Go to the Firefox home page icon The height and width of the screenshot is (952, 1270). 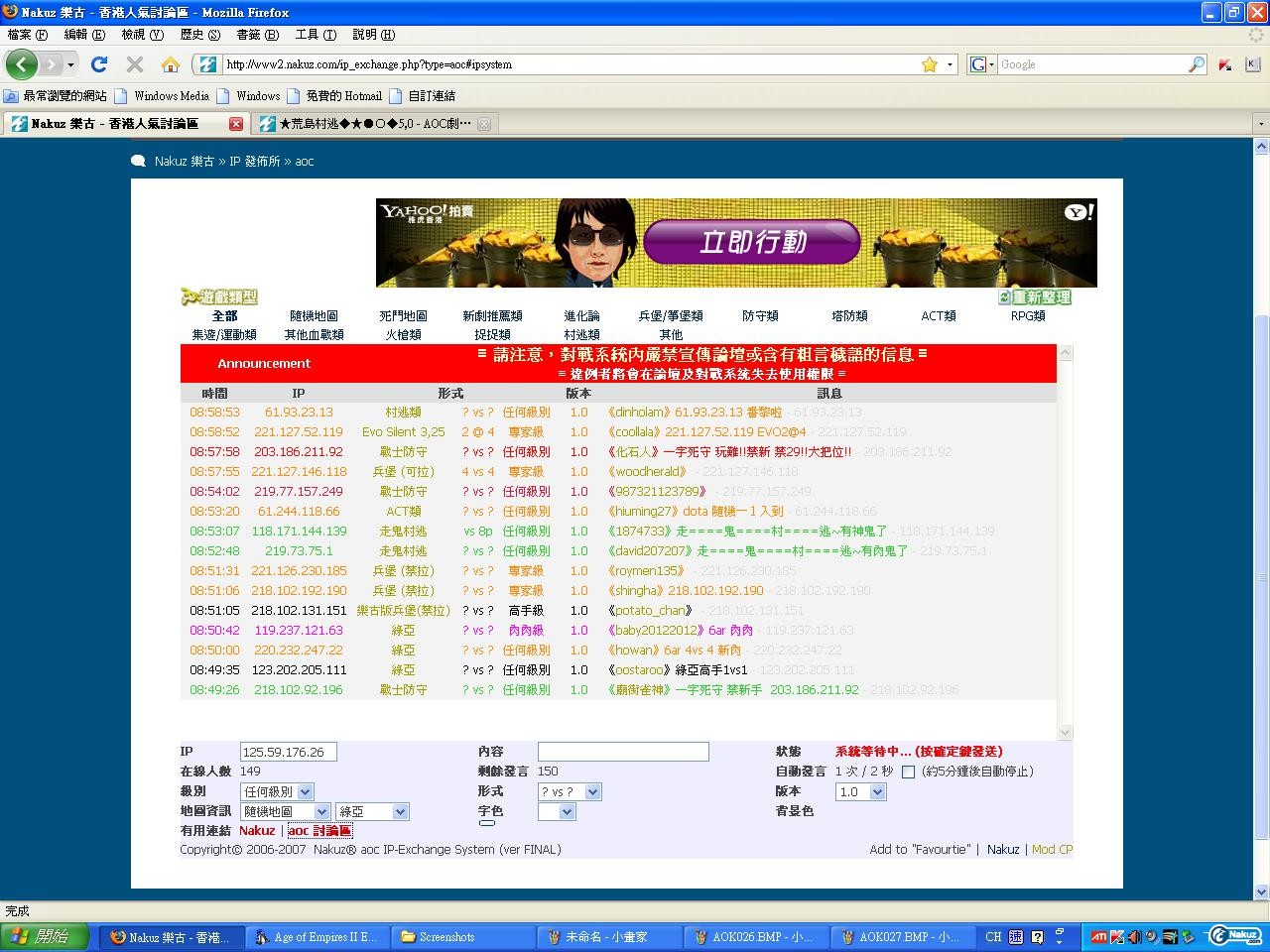(171, 64)
